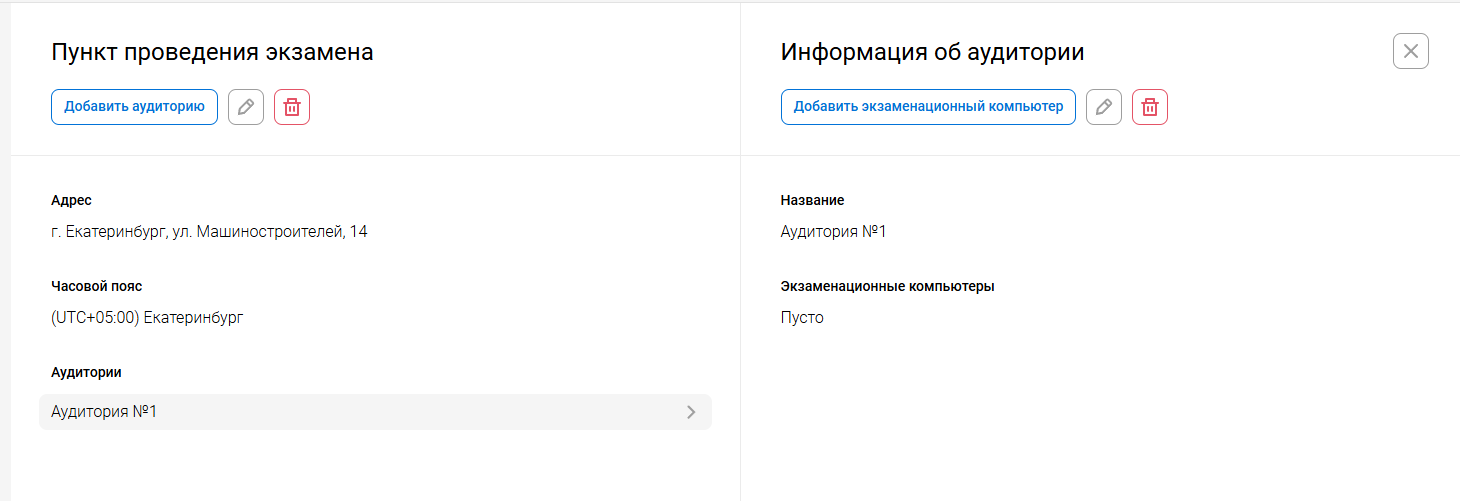Close the Информация об аудитории panel
Screen dimensions: 1460x501
pos(1410,51)
